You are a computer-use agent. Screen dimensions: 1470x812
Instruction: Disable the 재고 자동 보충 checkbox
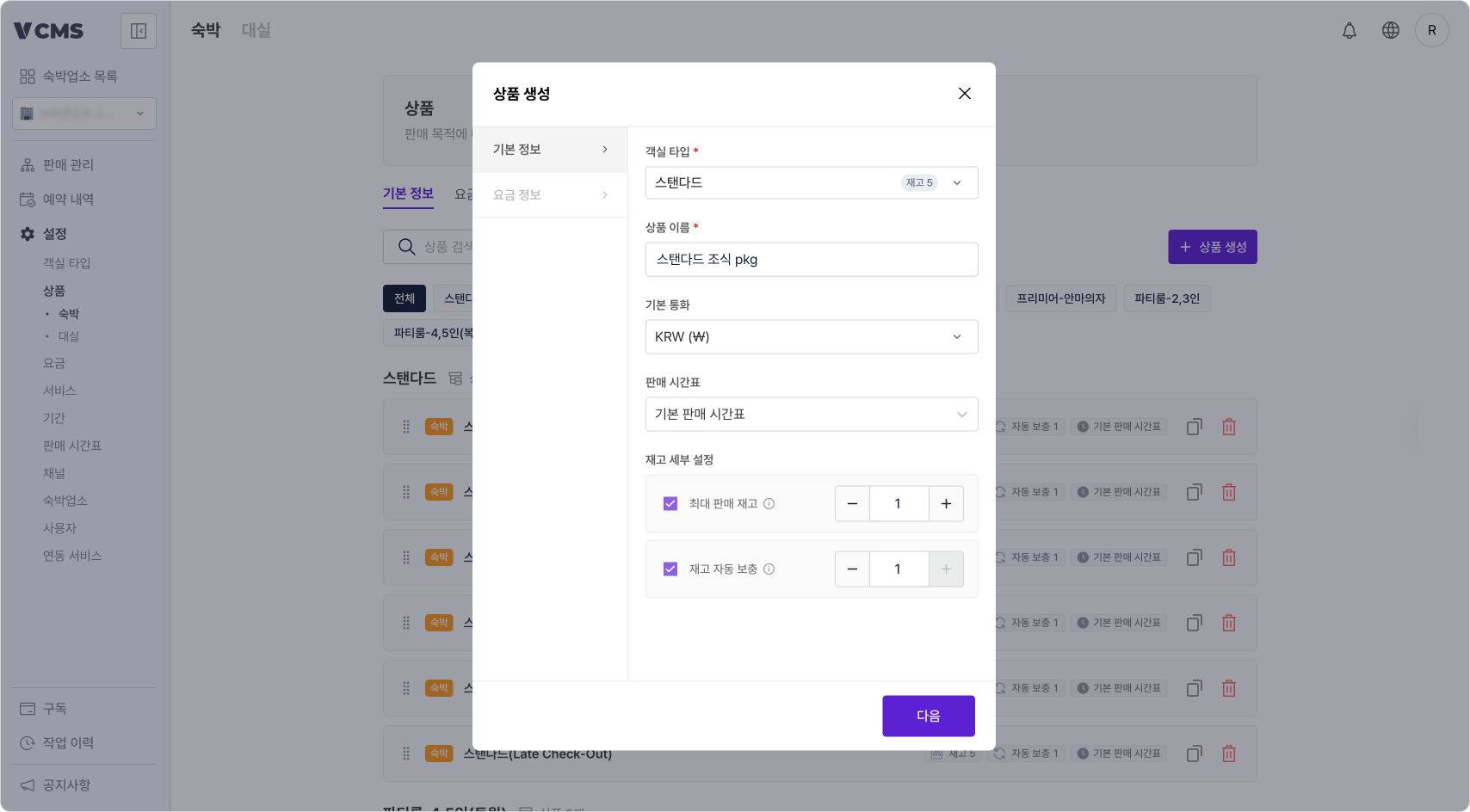tap(670, 569)
